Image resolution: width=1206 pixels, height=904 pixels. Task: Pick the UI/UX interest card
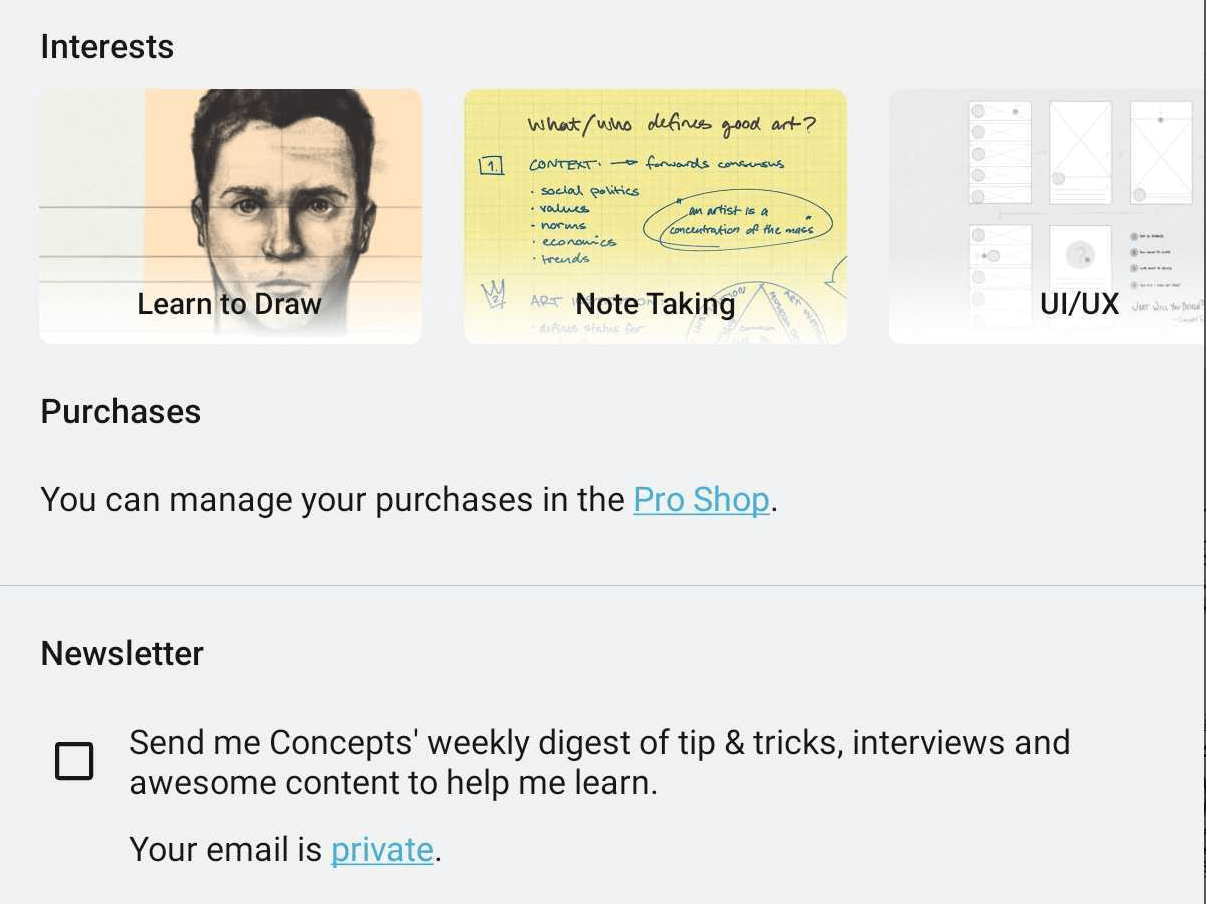tap(1046, 216)
